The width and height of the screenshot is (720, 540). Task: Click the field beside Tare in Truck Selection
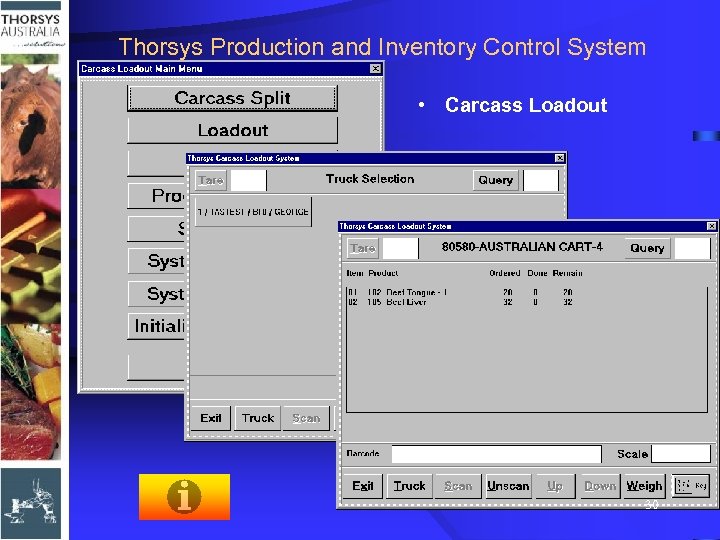248,180
